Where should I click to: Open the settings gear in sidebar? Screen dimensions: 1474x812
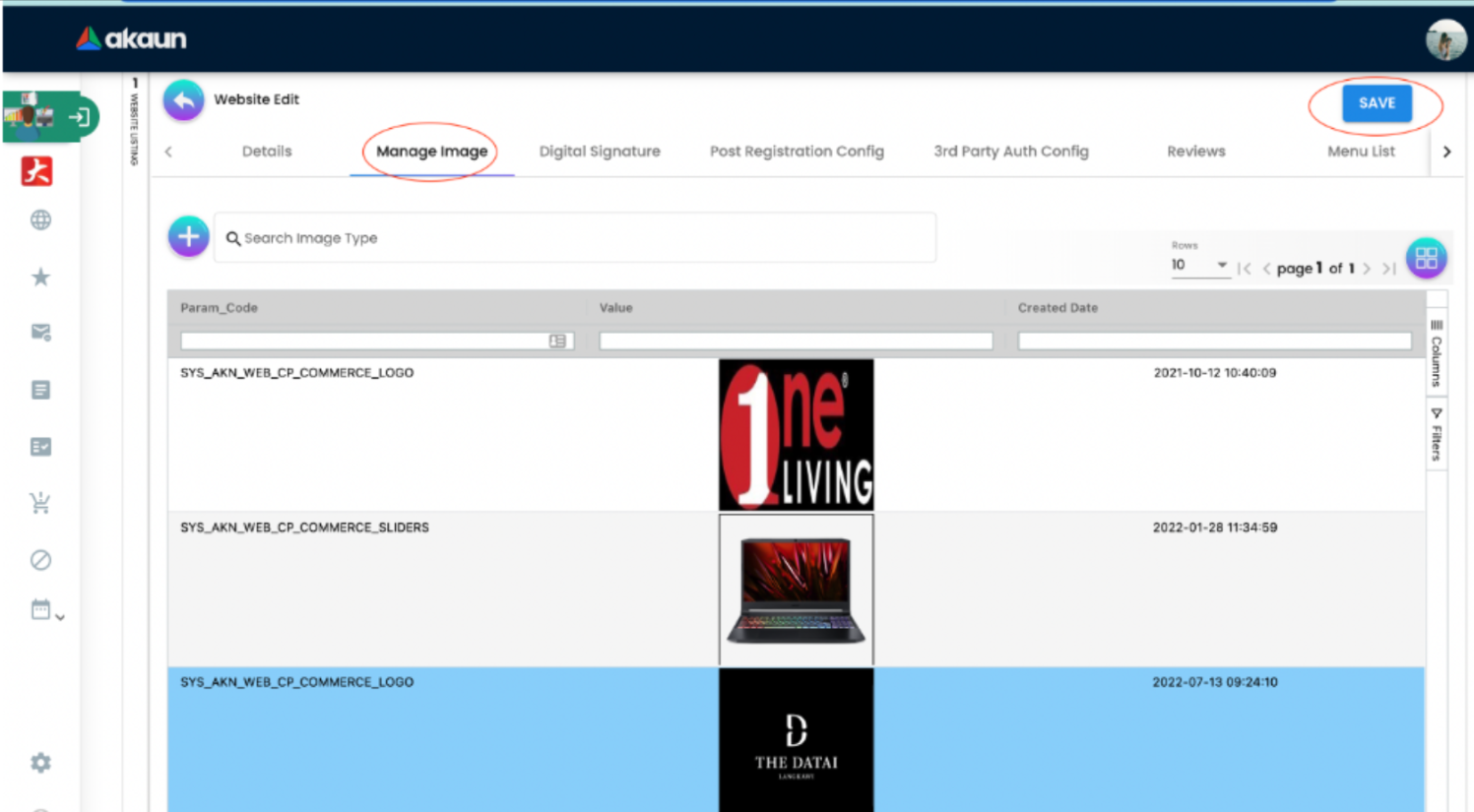pos(40,763)
